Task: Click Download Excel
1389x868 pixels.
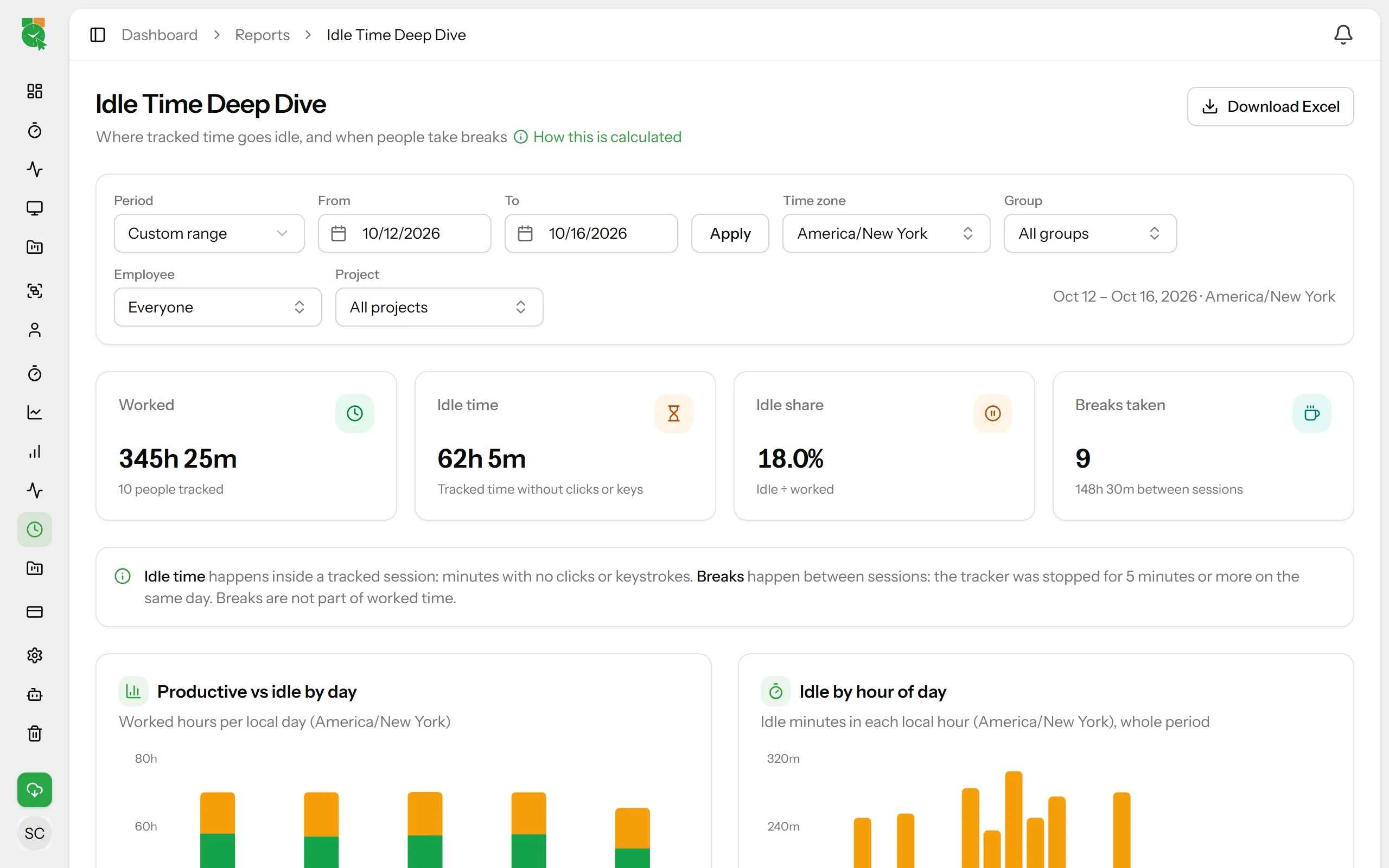Action: (1270, 107)
